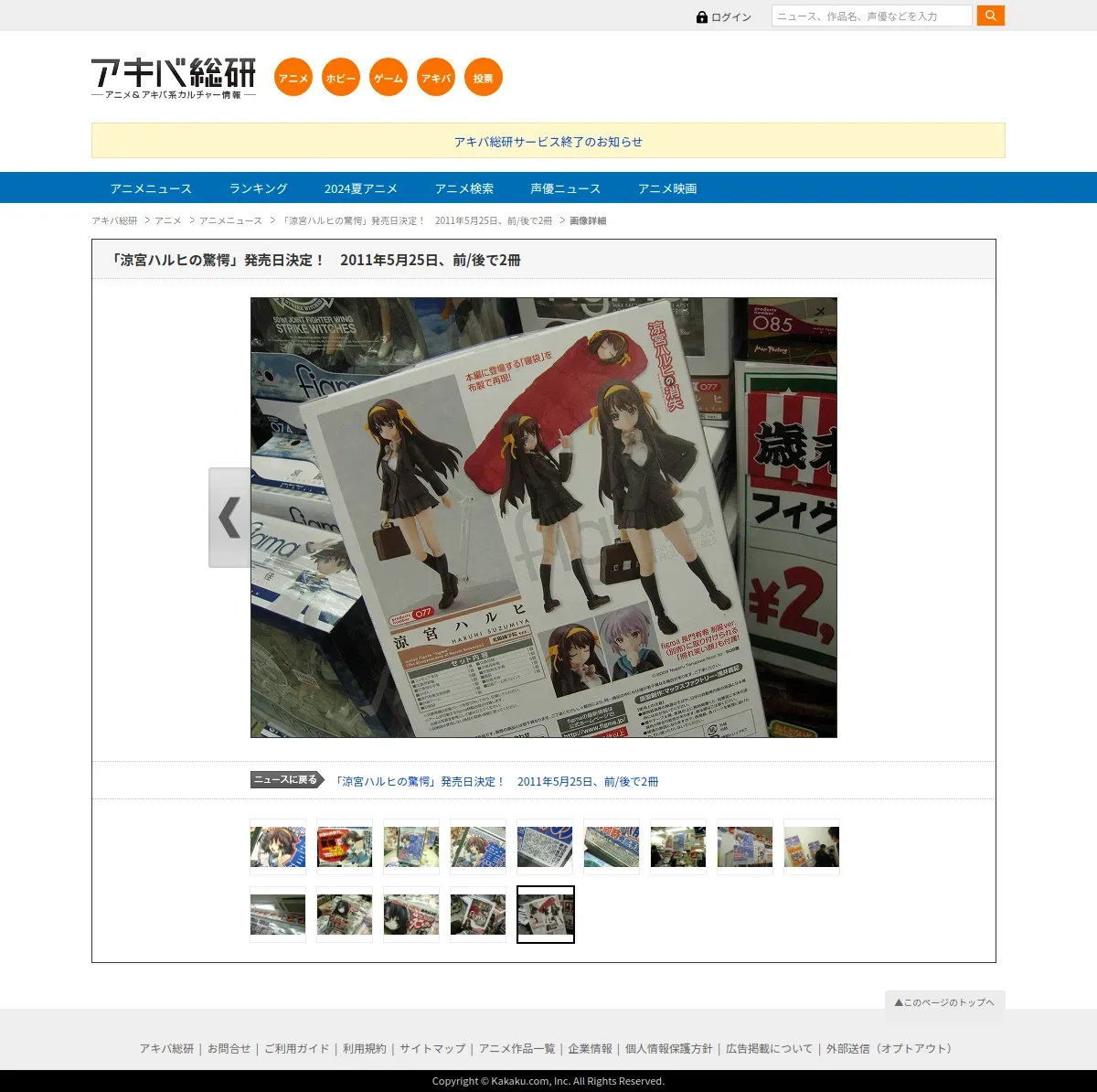This screenshot has width=1097, height=1092.
Task: Go to the アキバ総研 site logo
Action: coord(174,79)
